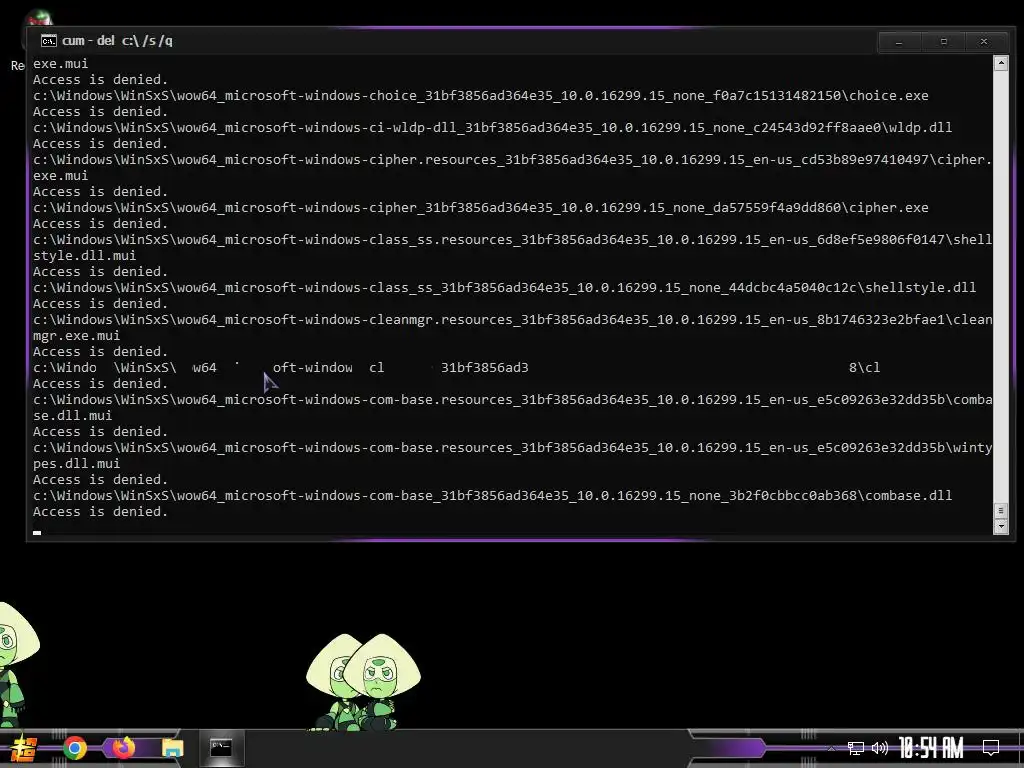Click the pair of Peridot desktop characters
1024x768 pixels.
[x=363, y=682]
